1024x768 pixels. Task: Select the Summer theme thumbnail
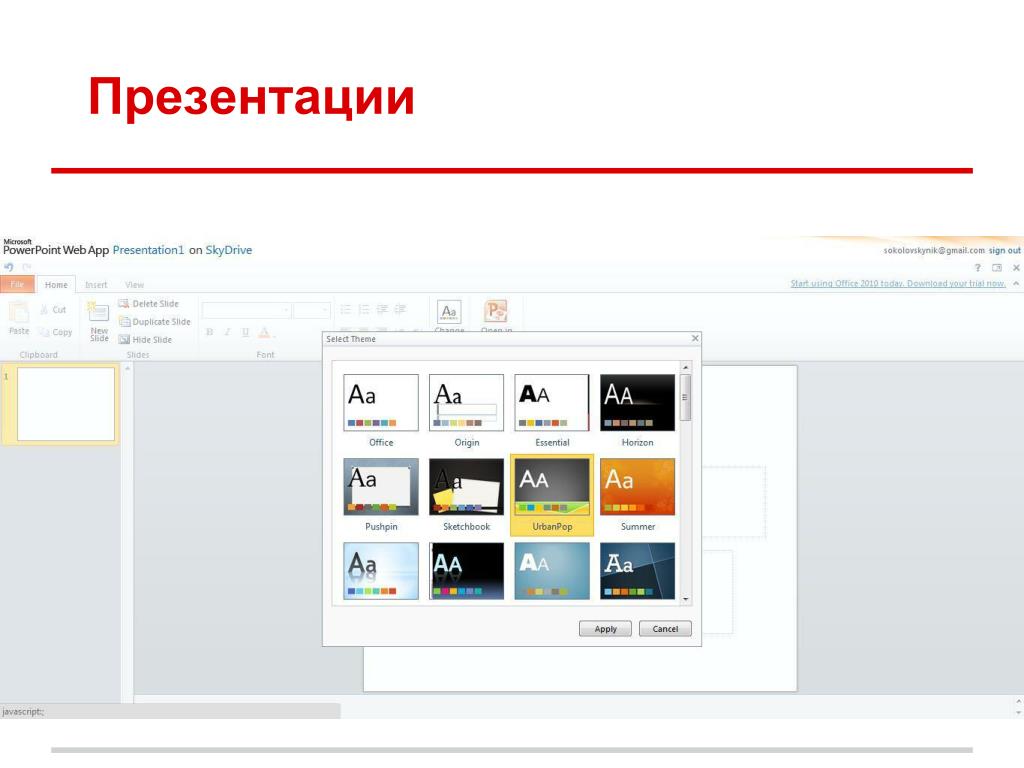tap(637, 487)
